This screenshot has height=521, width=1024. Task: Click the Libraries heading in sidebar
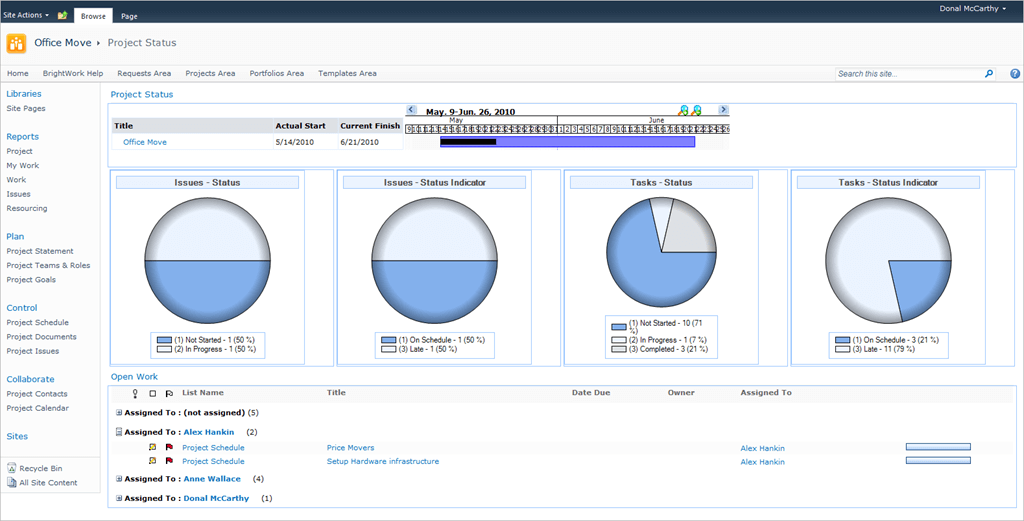(x=24, y=94)
